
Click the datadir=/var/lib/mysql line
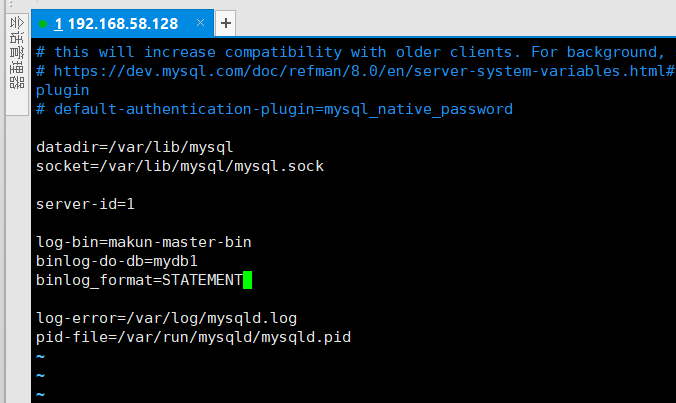pyautogui.click(x=135, y=147)
